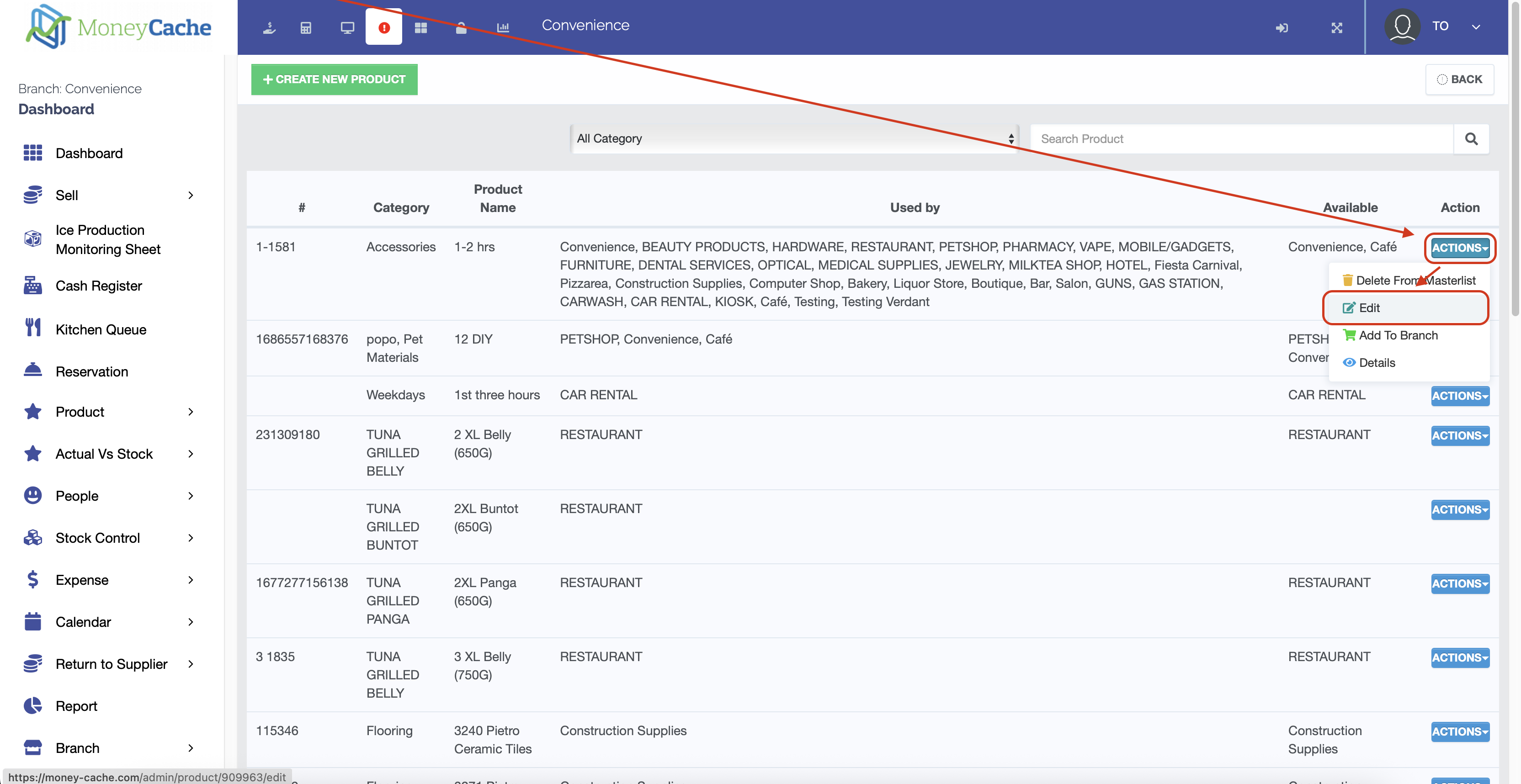
Task: Click the Back button
Action: 1459,79
